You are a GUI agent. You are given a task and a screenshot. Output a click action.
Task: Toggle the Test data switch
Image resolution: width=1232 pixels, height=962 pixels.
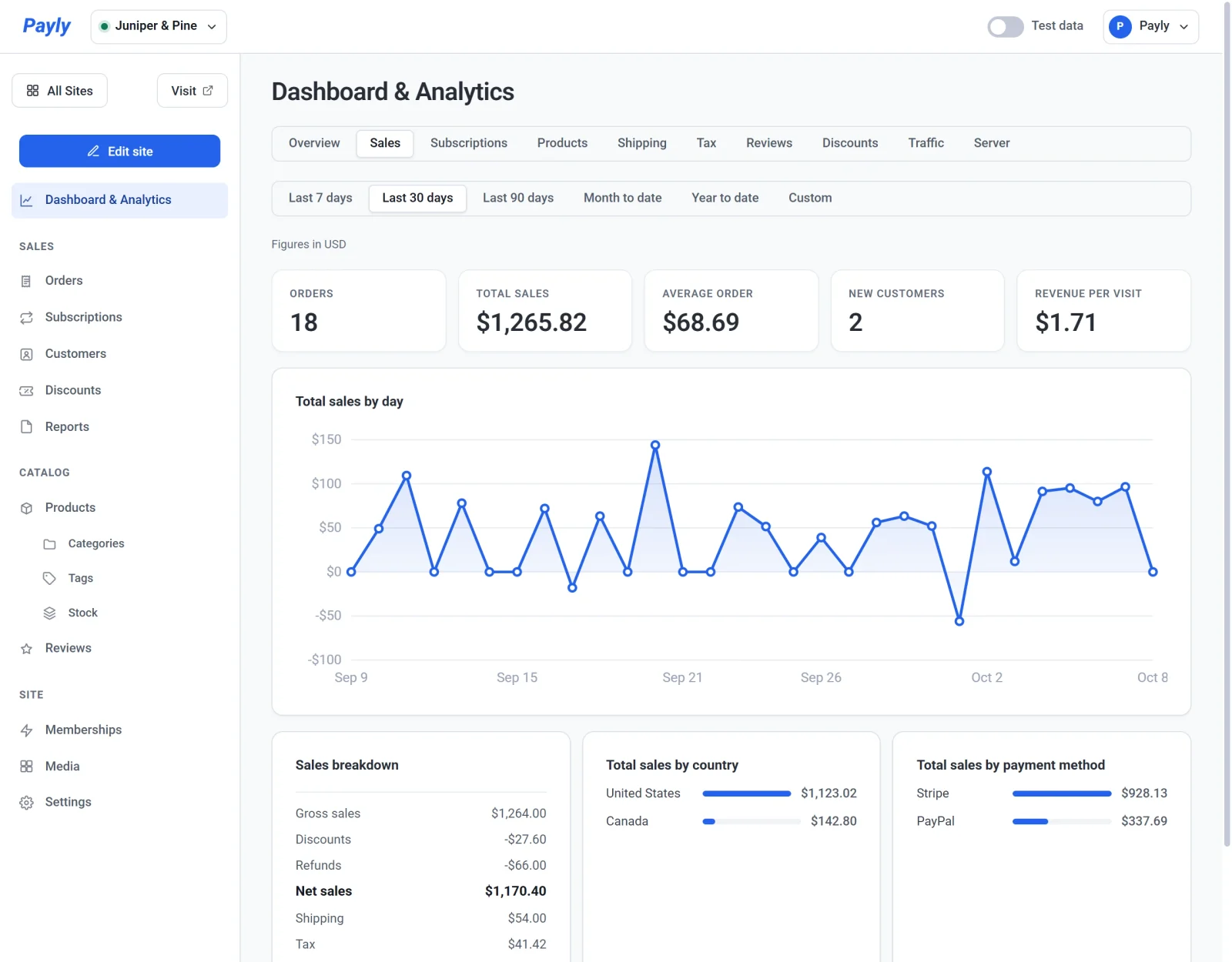(1005, 26)
